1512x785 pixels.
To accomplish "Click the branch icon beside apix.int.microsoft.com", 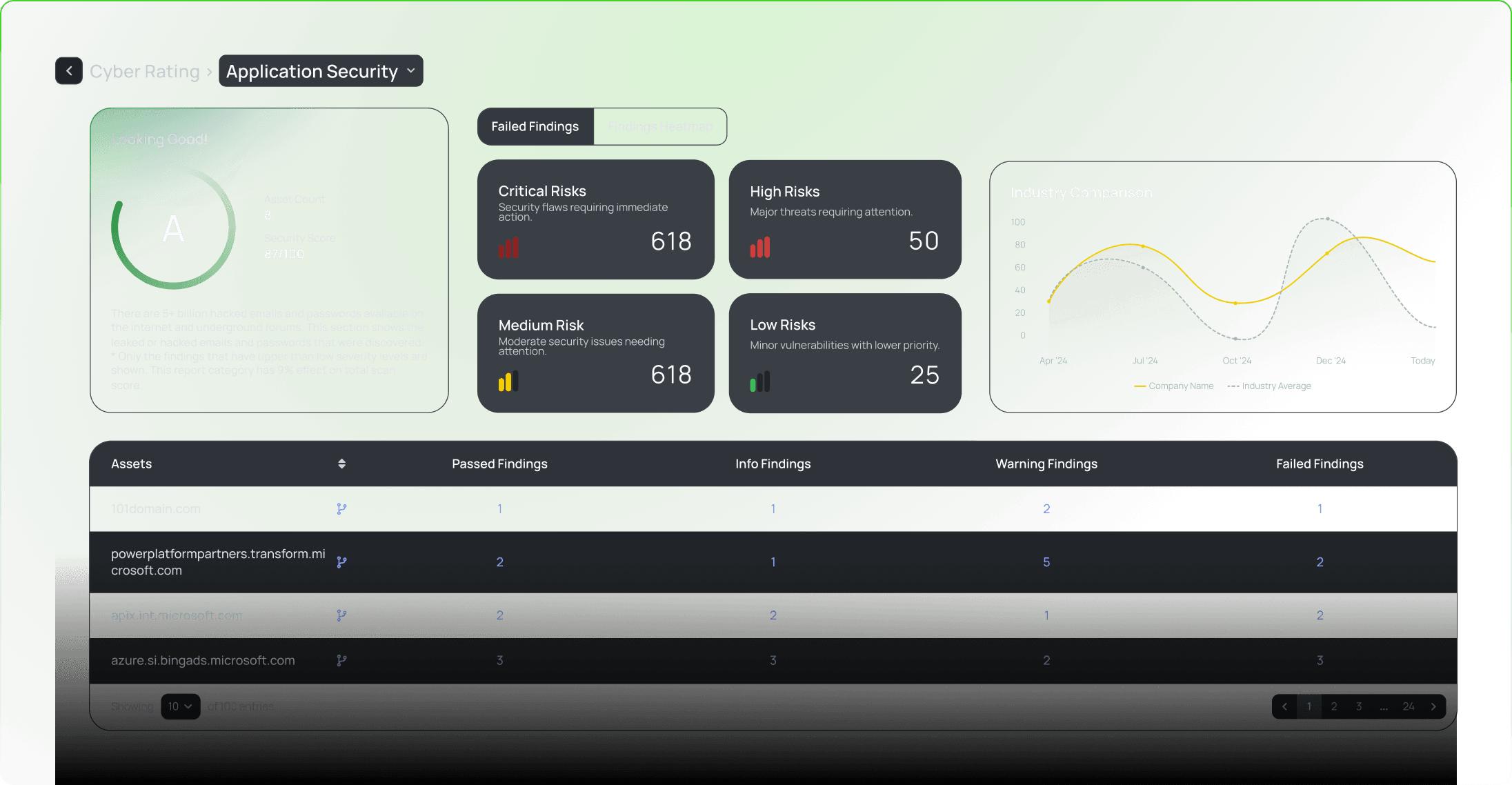I will pos(341,615).
